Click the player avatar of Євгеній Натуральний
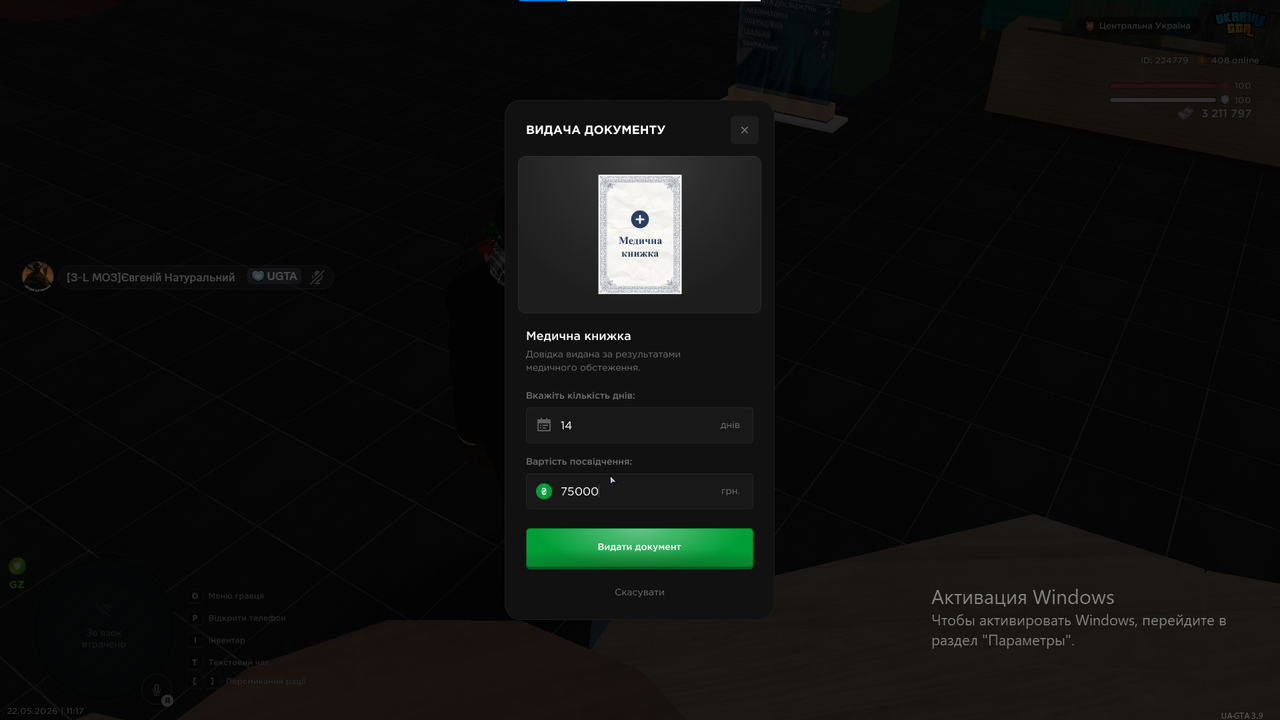 pyautogui.click(x=38, y=277)
